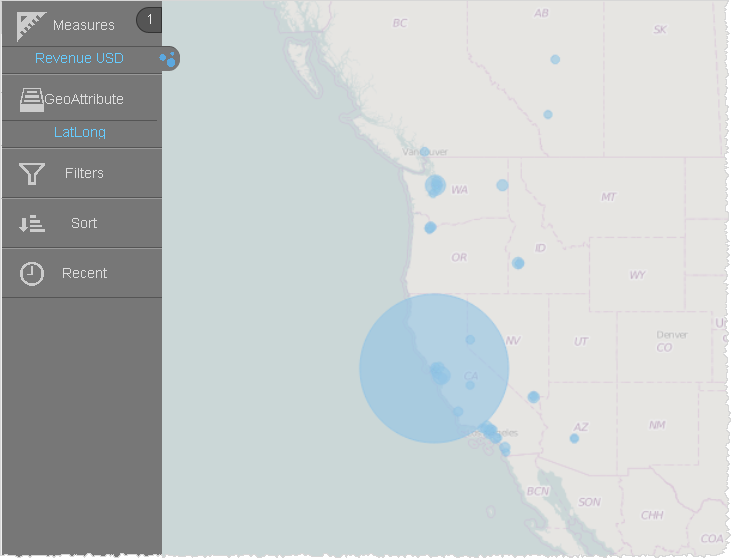This screenshot has width=731, height=558.
Task: Click the northernmost bubble in Alberta
Action: [x=555, y=59]
